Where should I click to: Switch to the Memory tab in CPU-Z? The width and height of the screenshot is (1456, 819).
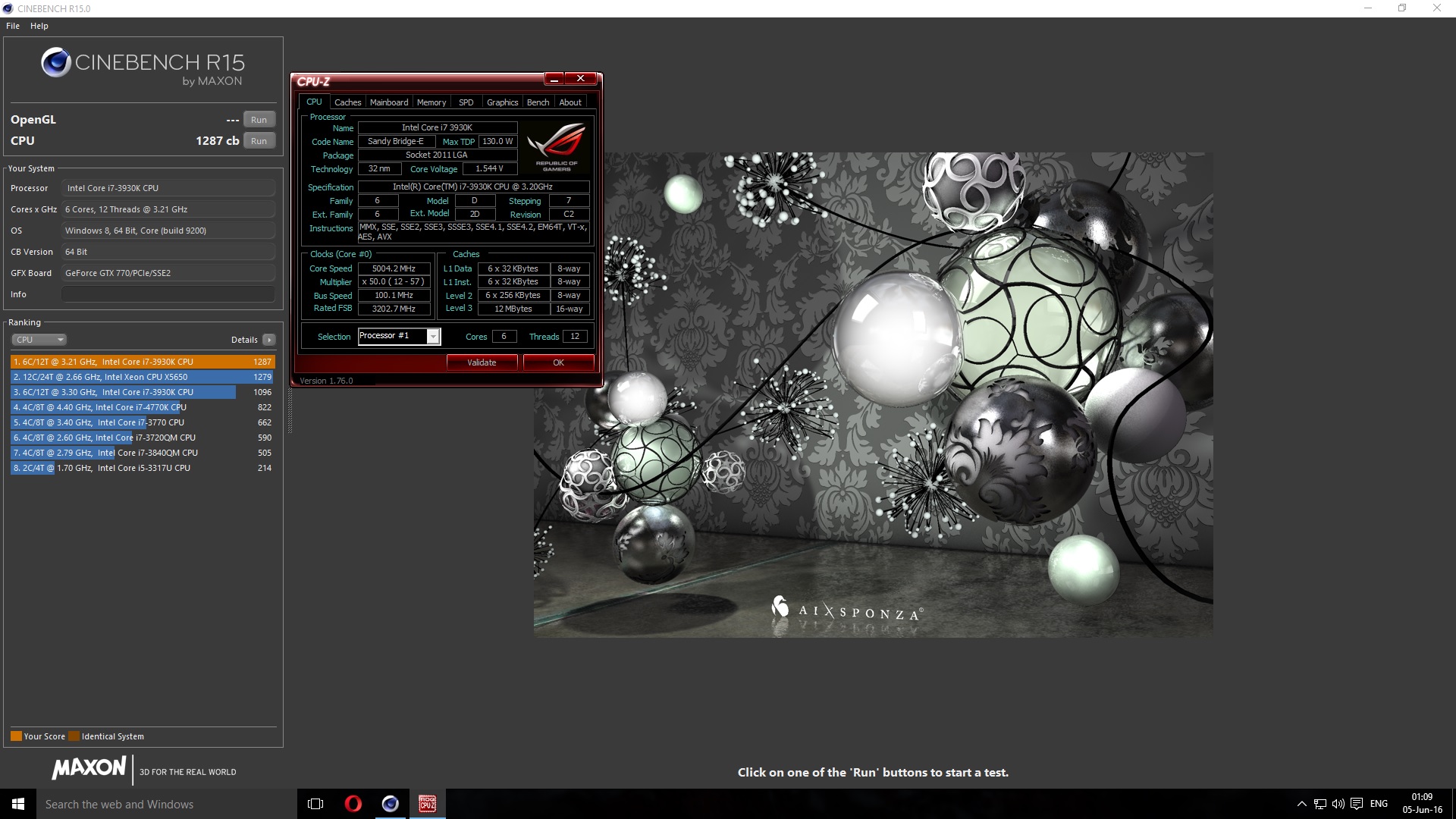click(431, 102)
